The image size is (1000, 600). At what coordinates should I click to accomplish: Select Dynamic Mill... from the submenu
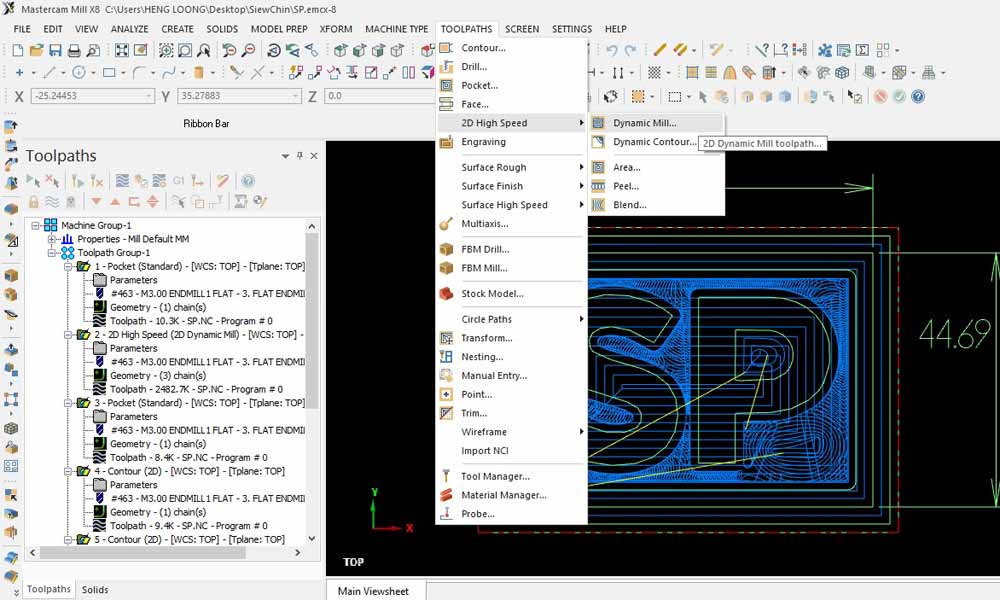pyautogui.click(x=656, y=123)
